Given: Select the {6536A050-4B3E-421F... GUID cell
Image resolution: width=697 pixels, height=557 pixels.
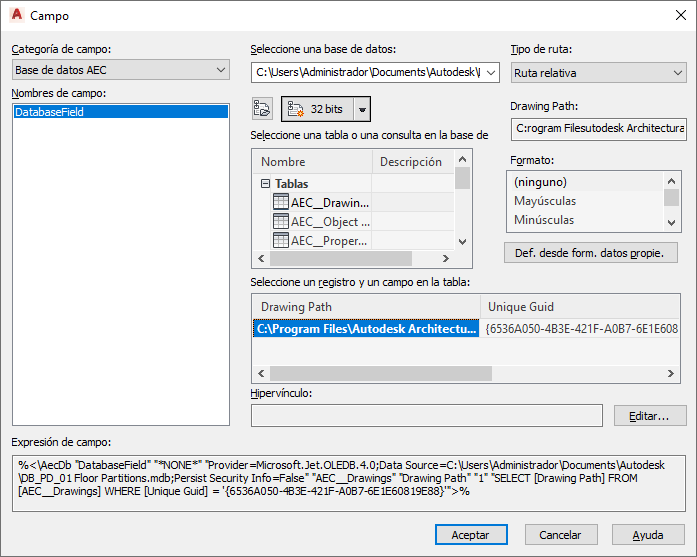Looking at the screenshot, I should 580,329.
